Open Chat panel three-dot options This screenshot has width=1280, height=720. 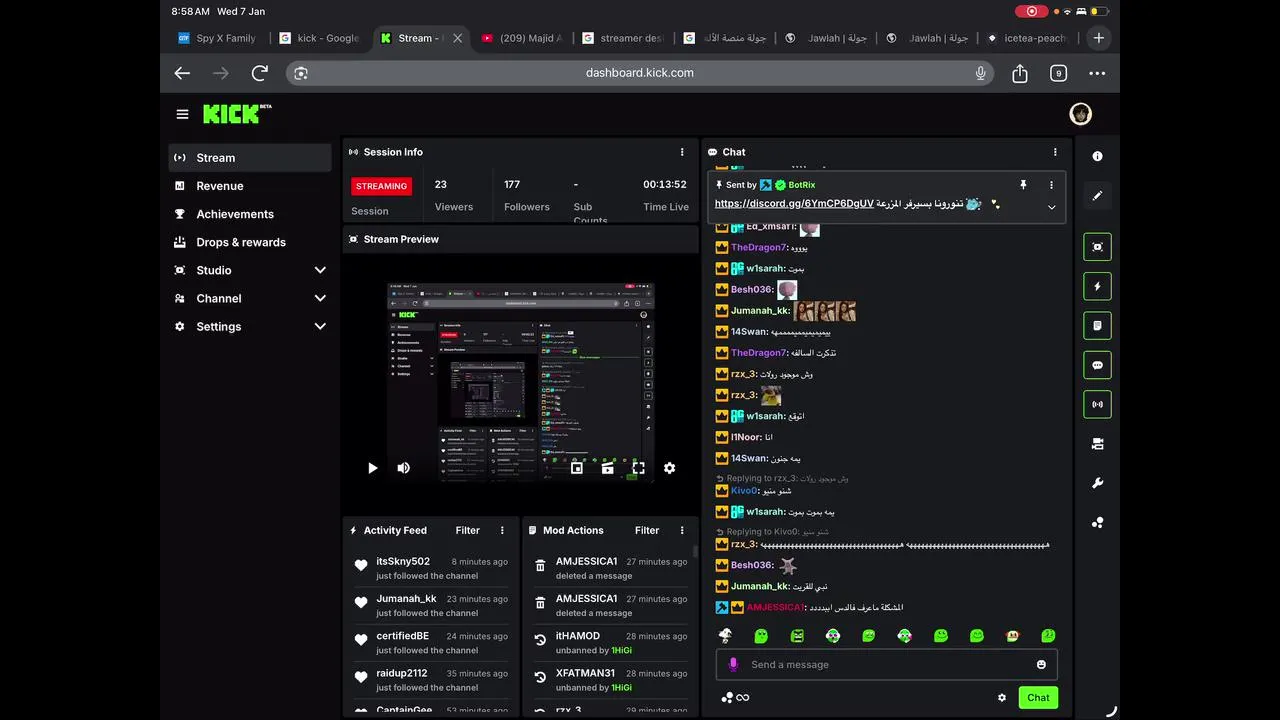click(x=1054, y=152)
